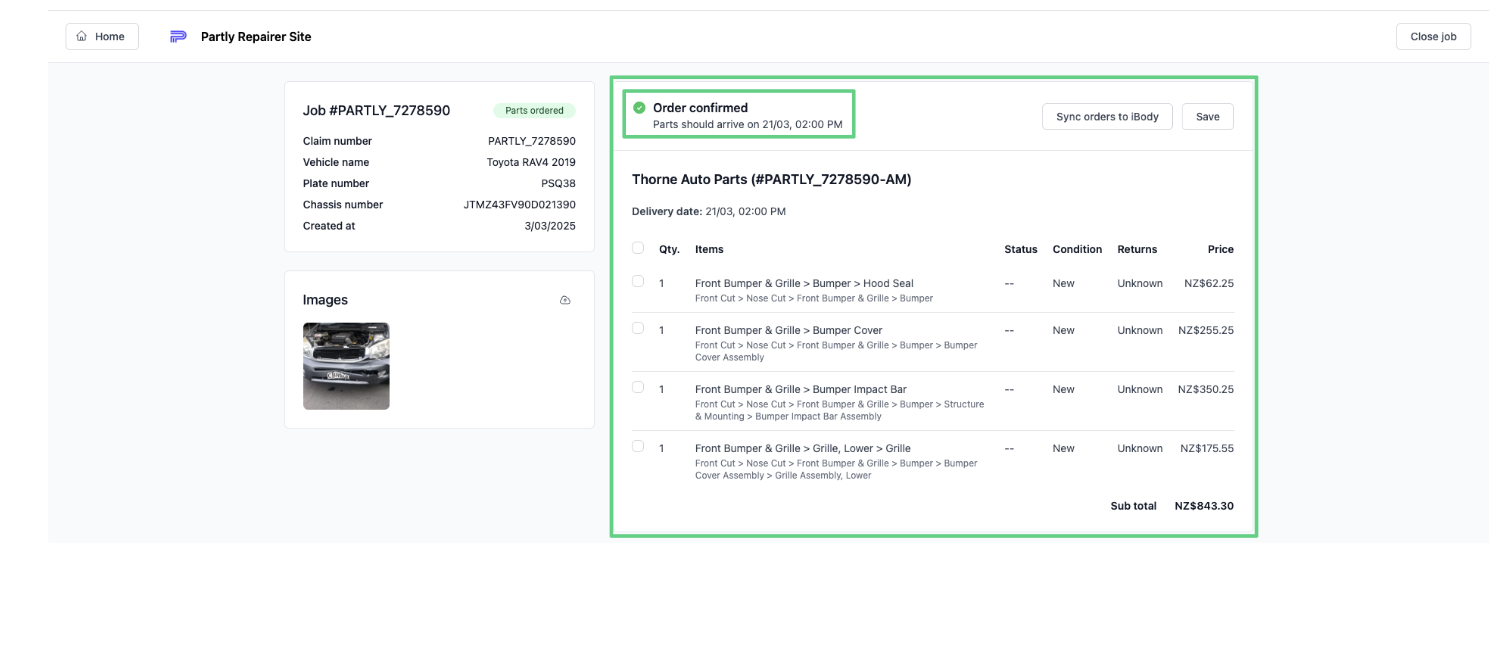Click the Parts should arrive message
This screenshot has height=670, width=1512.
point(748,125)
